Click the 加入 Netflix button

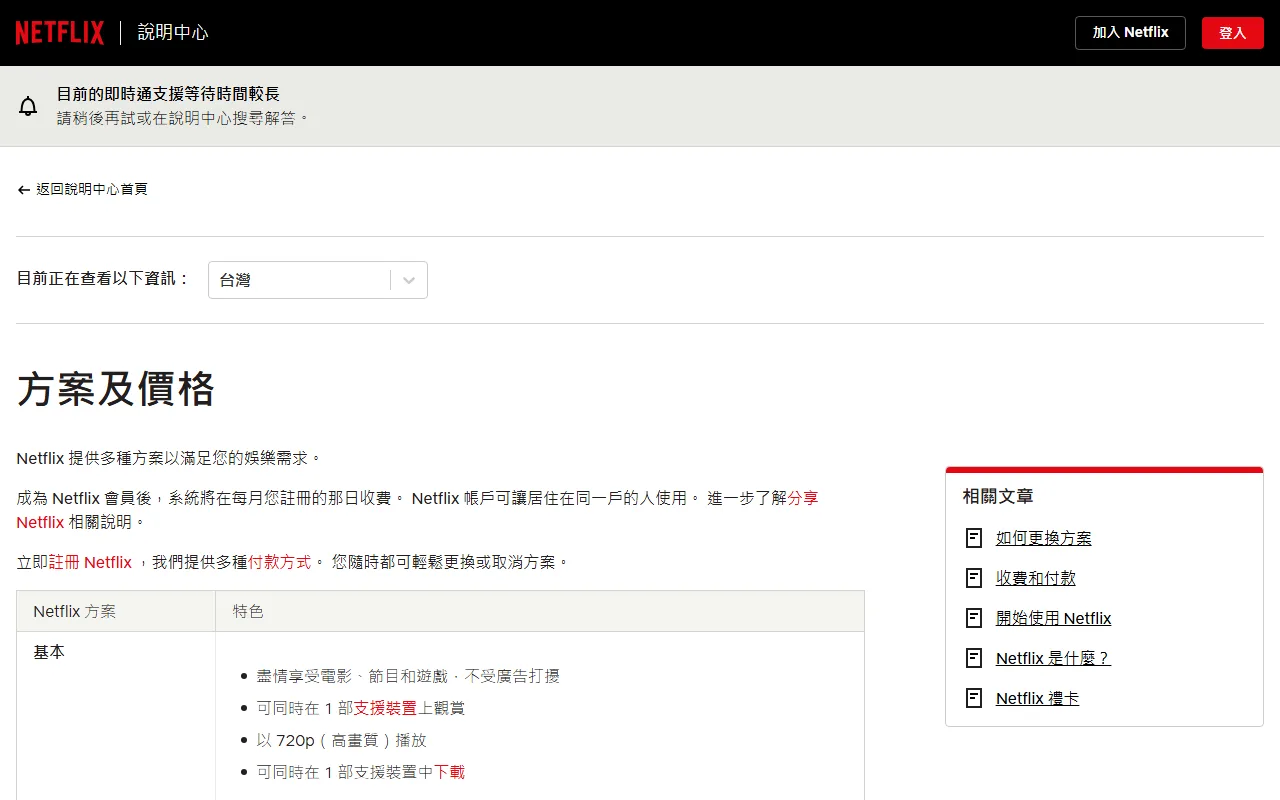(x=1130, y=32)
